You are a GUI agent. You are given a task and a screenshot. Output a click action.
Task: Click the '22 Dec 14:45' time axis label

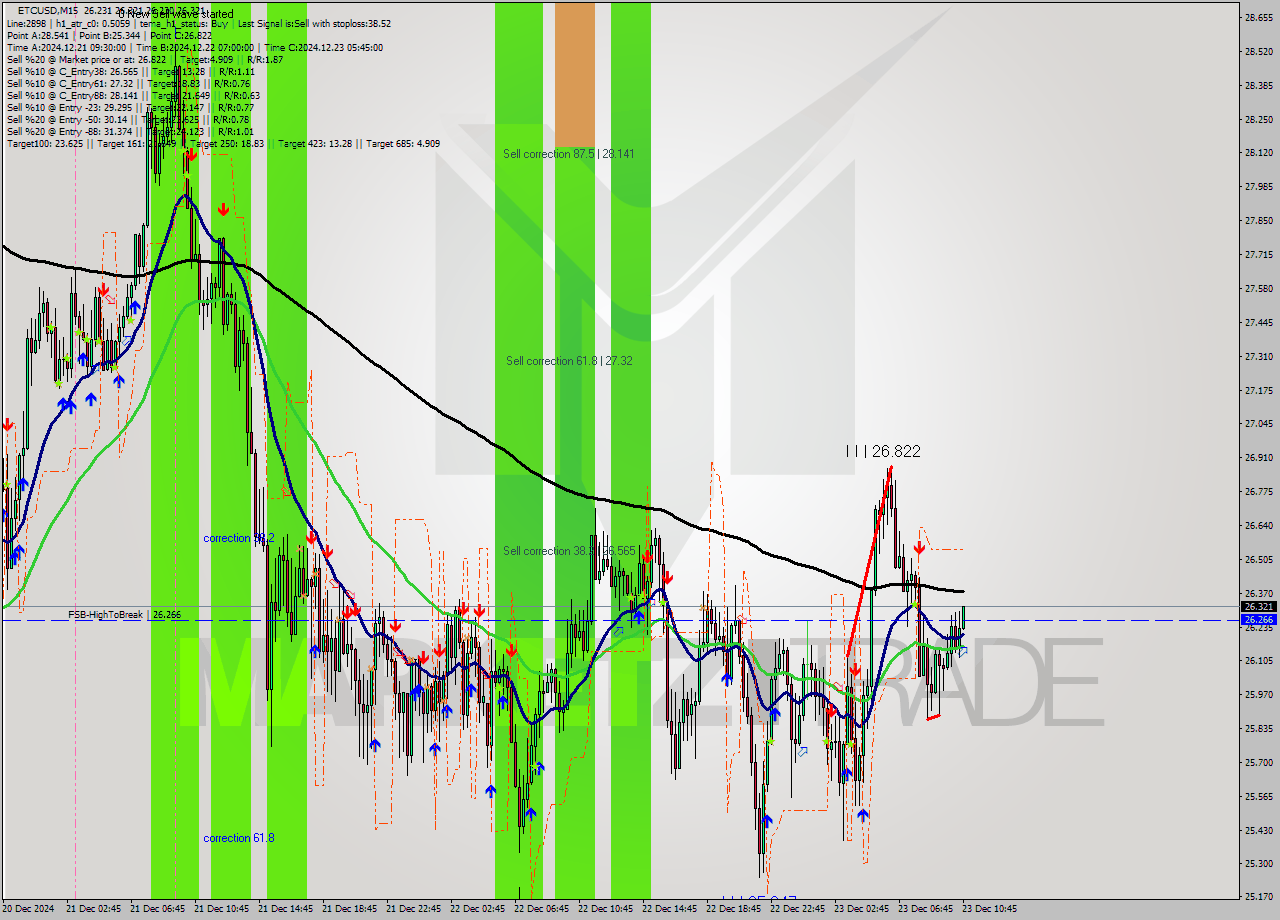coord(670,909)
